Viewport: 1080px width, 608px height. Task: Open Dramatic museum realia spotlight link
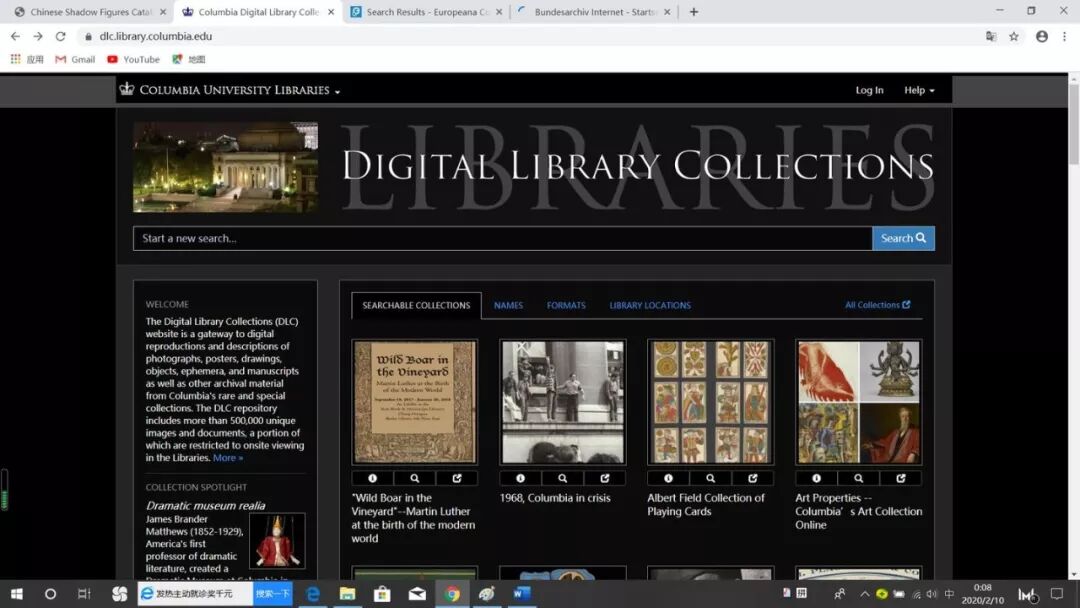click(205, 505)
